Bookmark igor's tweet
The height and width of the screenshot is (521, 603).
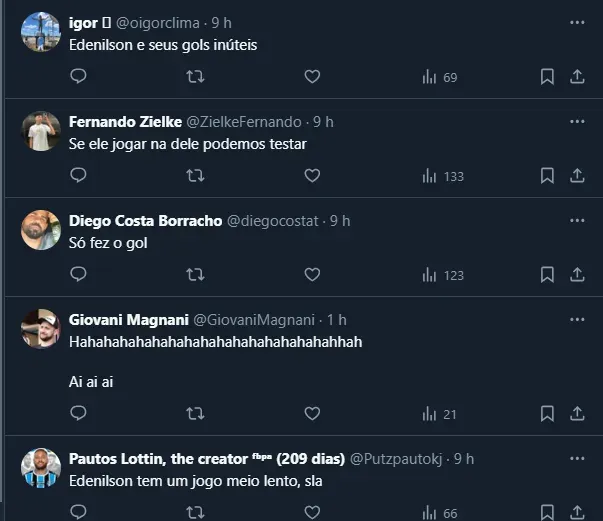(547, 77)
